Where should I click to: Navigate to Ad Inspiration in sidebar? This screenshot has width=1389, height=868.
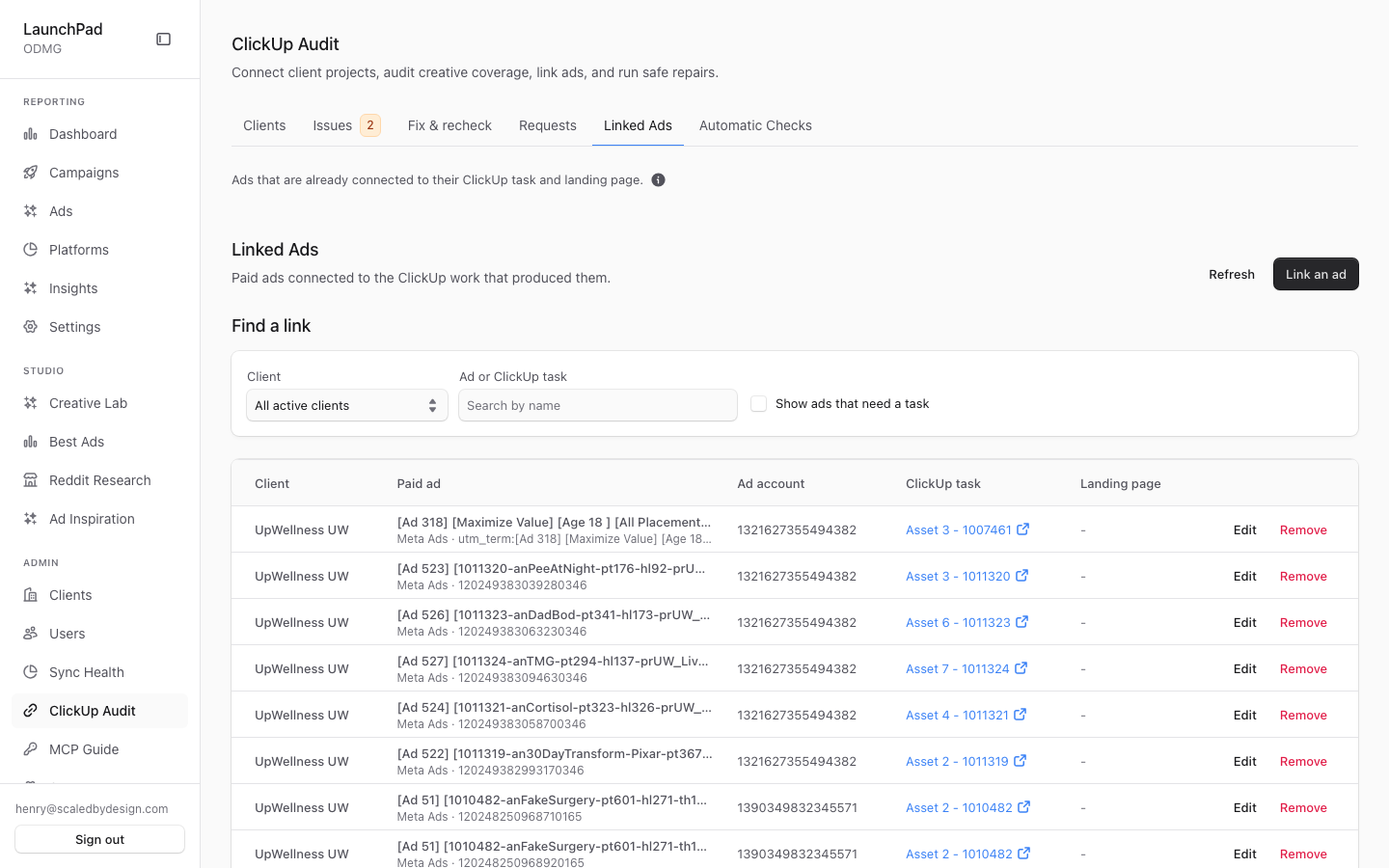[92, 519]
